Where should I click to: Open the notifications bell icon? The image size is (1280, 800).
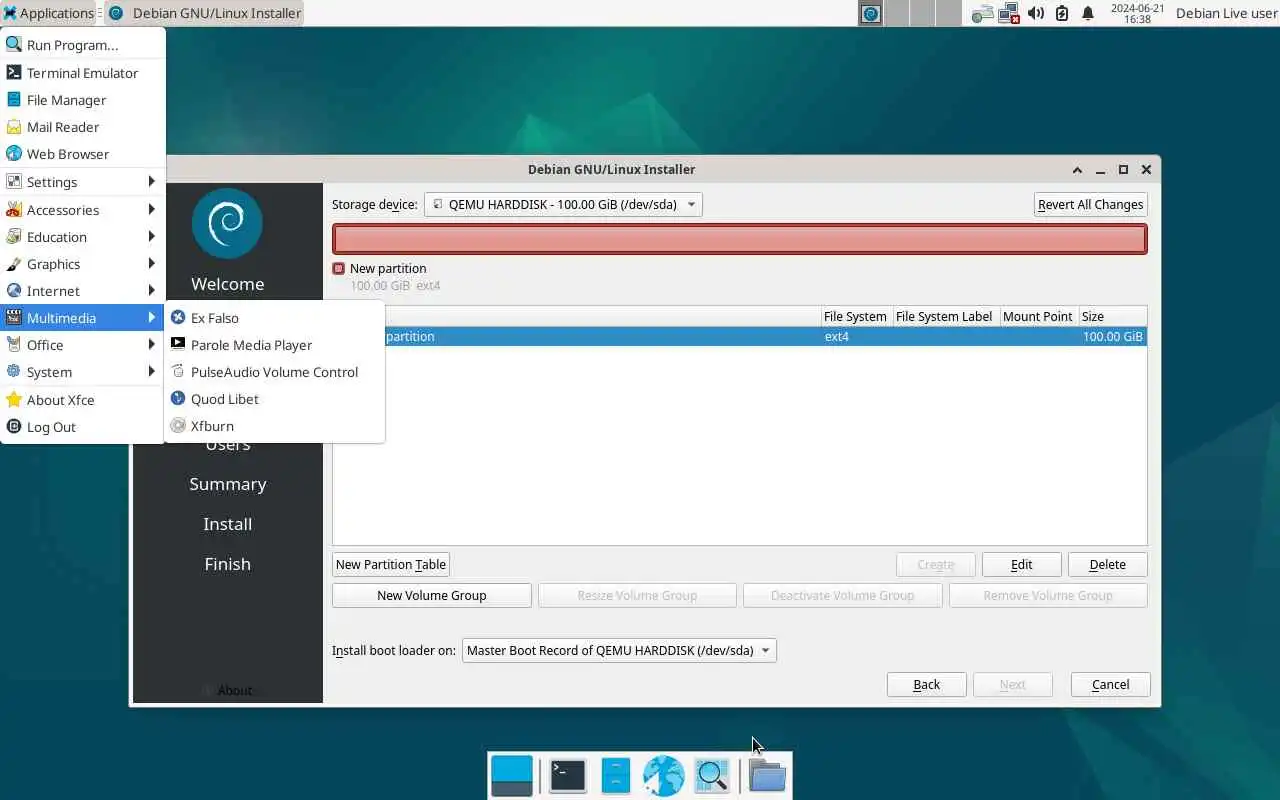coord(1088,13)
